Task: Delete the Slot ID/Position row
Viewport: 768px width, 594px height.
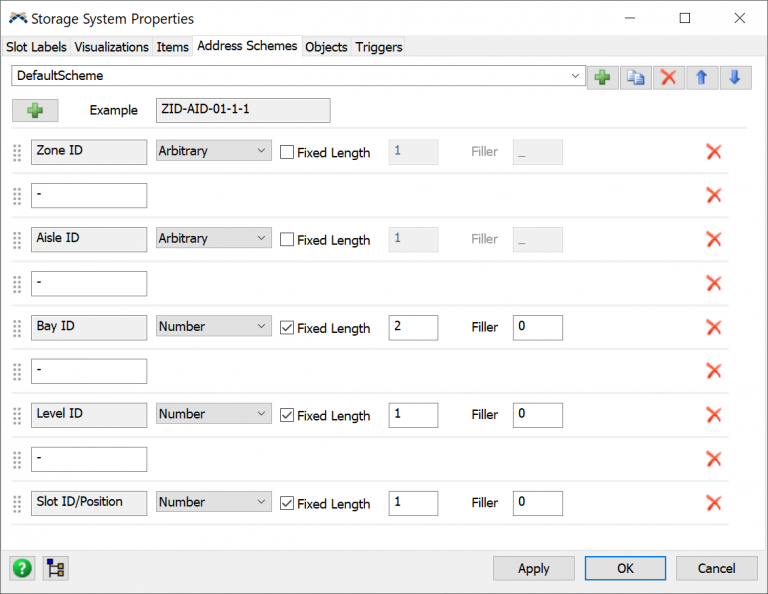Action: pos(714,503)
